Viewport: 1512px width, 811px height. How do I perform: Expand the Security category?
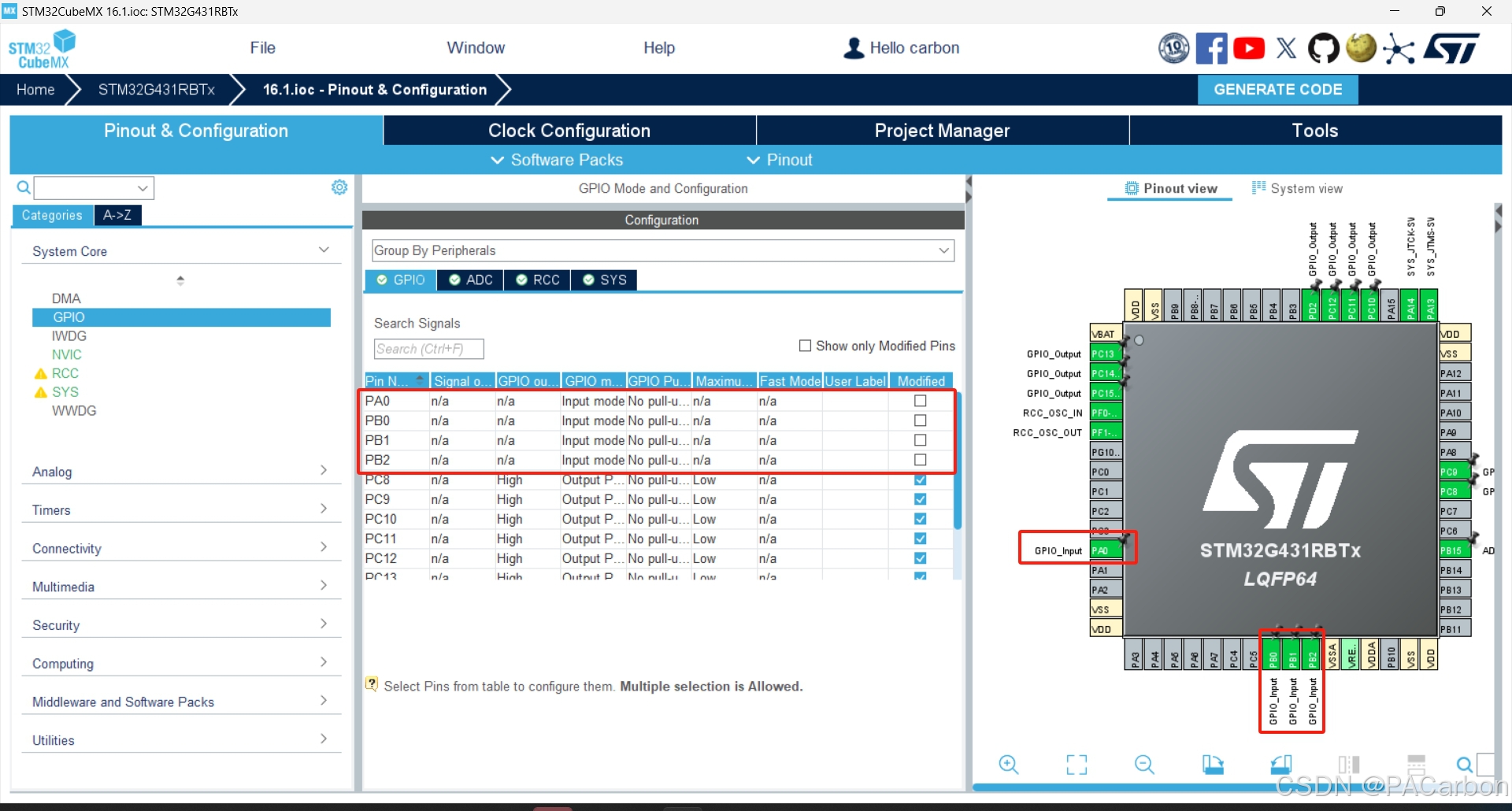pos(180,625)
